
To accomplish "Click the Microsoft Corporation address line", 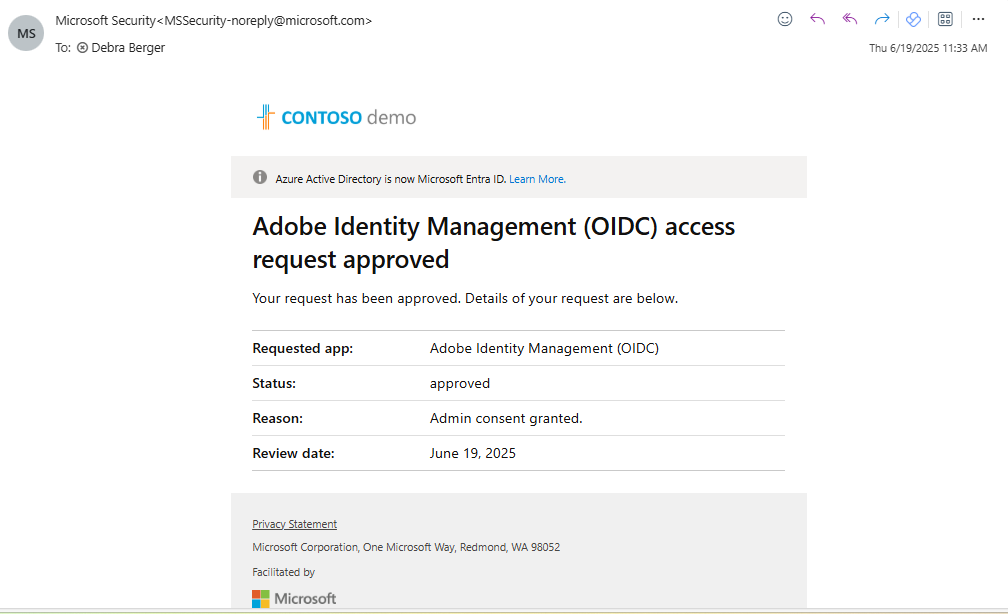I will tap(406, 547).
